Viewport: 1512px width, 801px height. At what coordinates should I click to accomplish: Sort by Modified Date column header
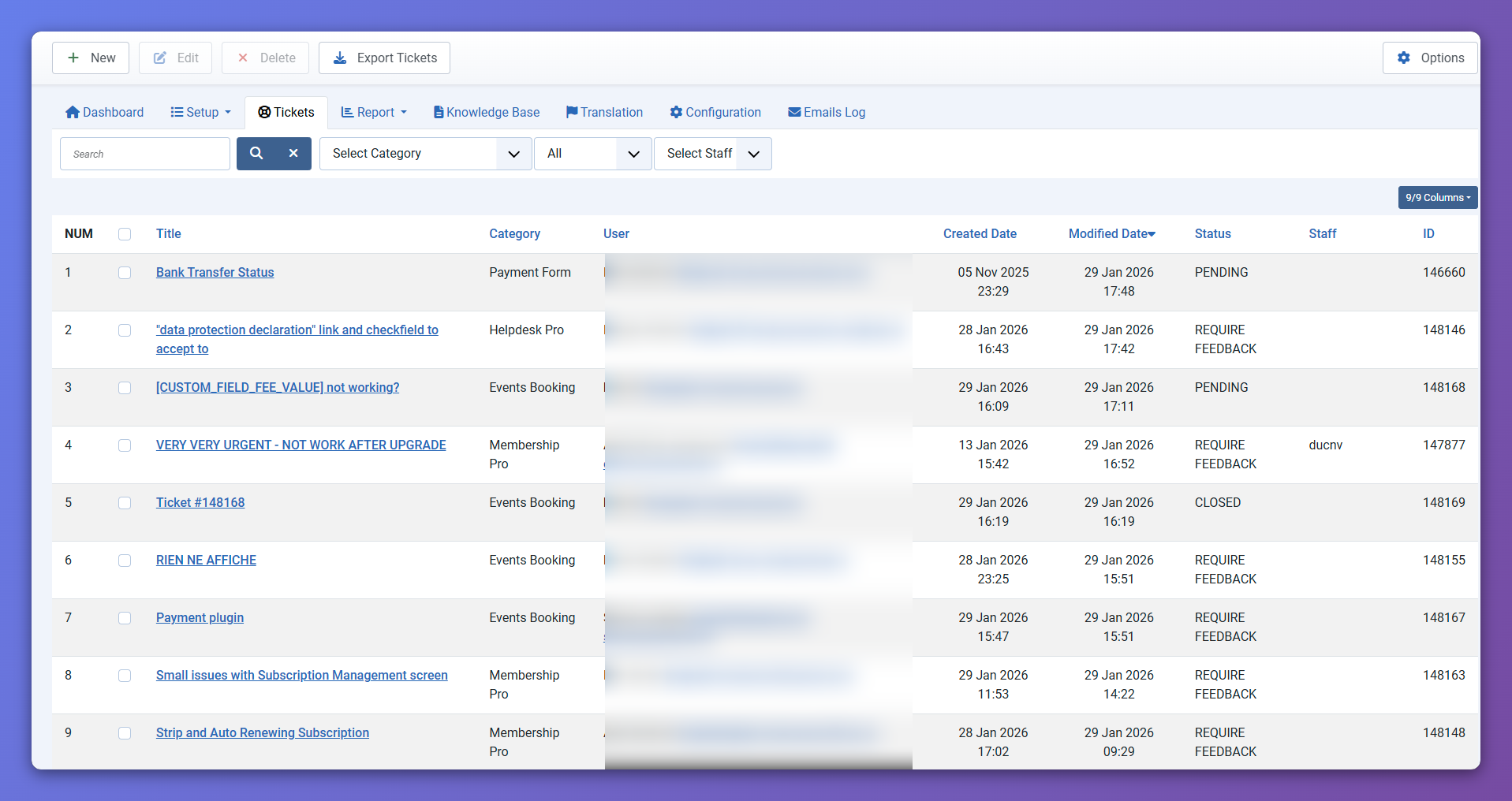(x=1111, y=233)
